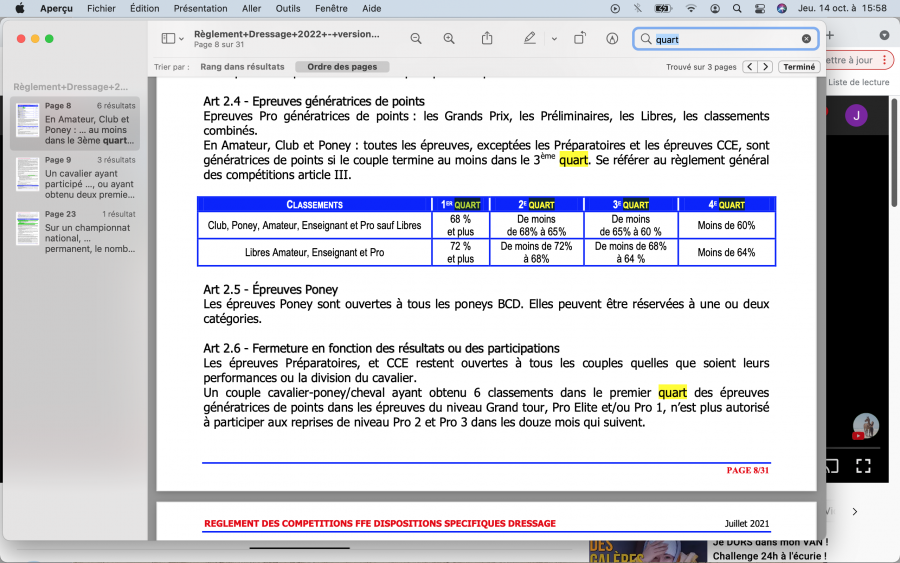Open the Présentation menu

click(200, 8)
